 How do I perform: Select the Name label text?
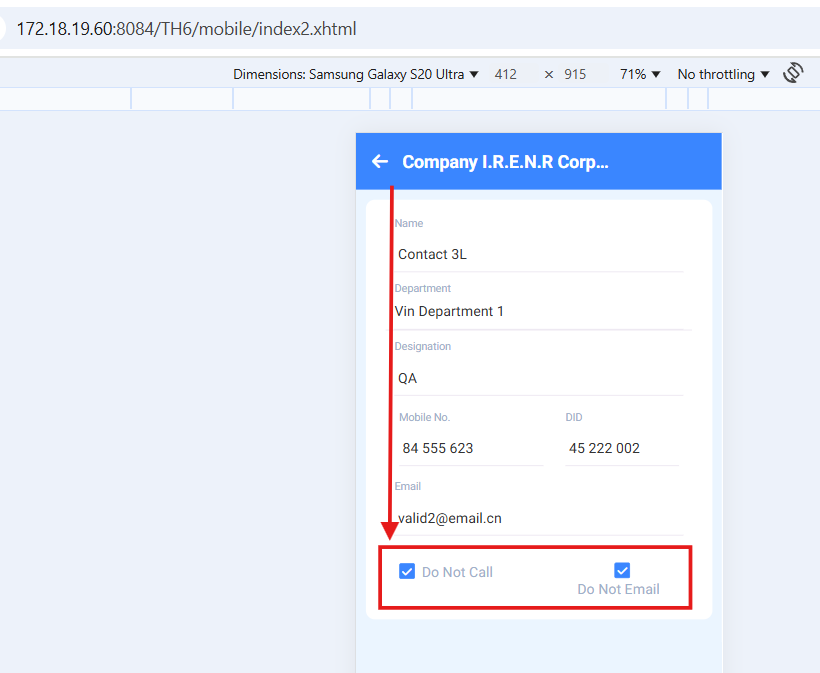408,223
